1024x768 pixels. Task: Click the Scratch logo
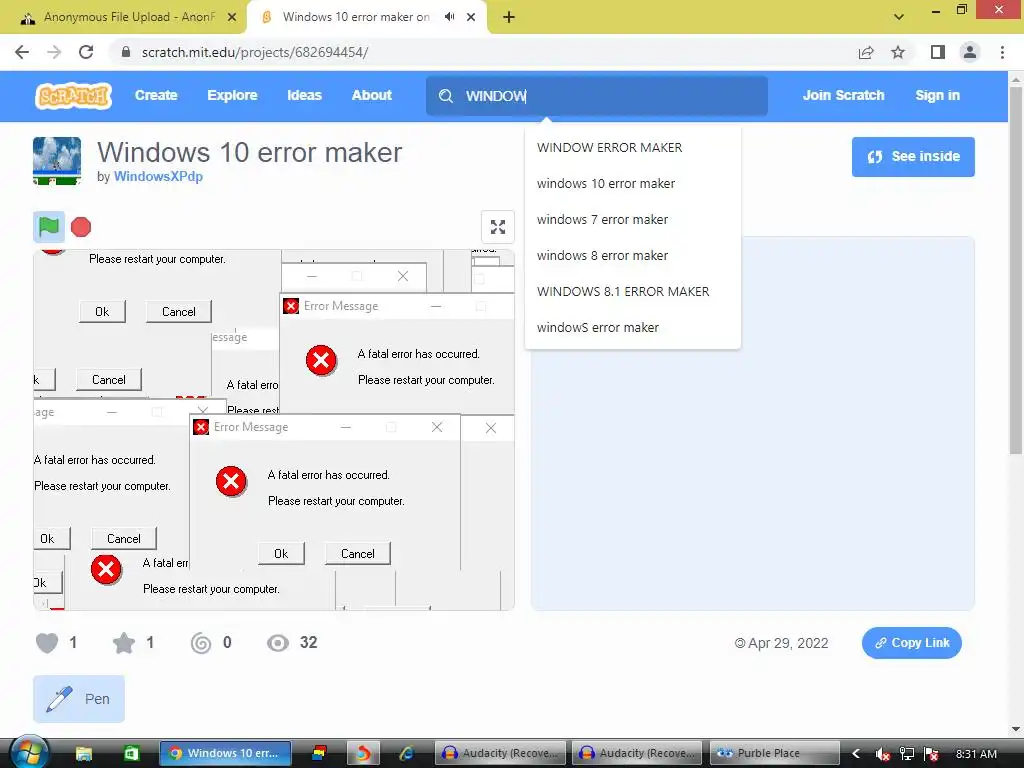[73, 96]
